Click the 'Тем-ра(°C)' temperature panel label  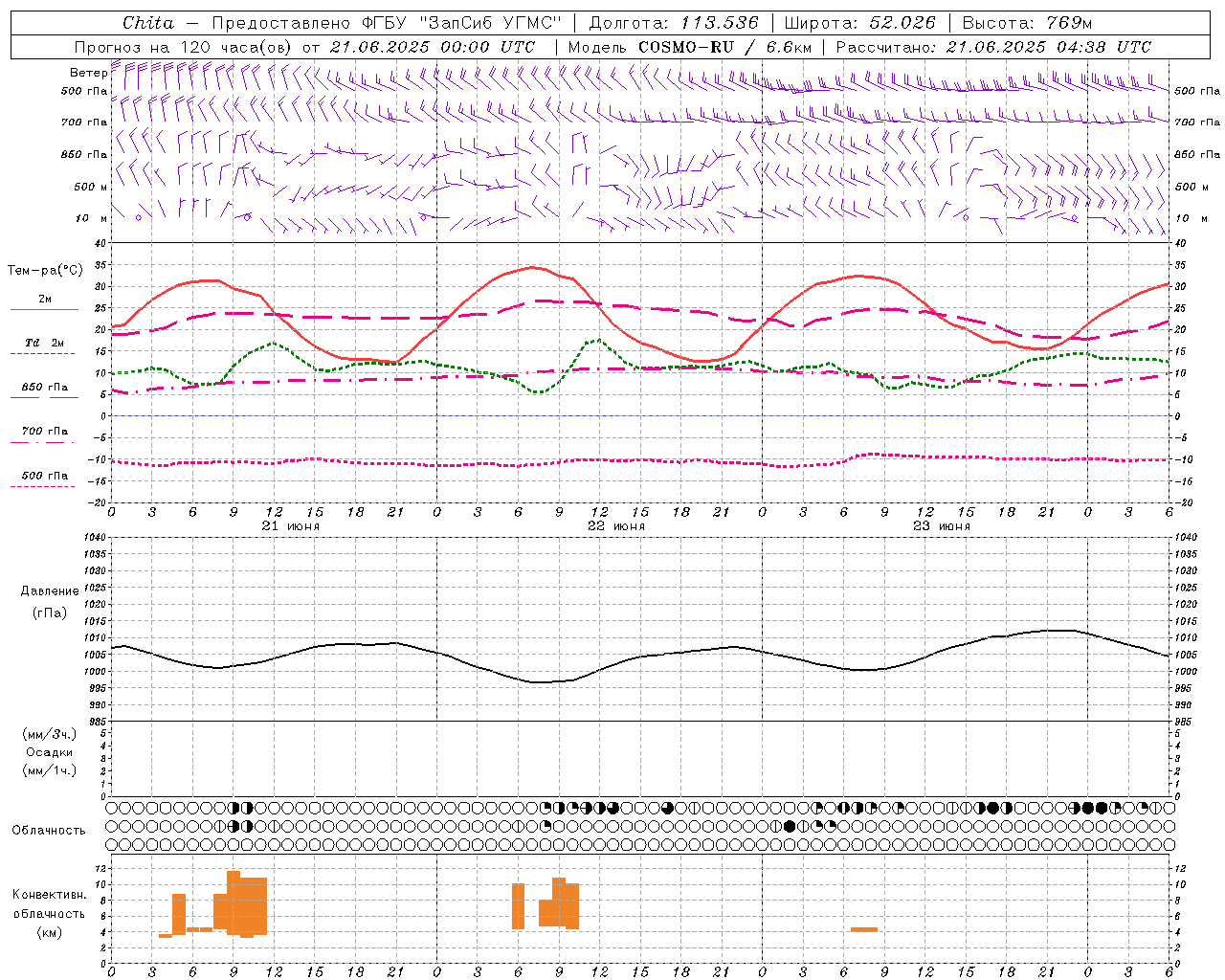click(45, 271)
